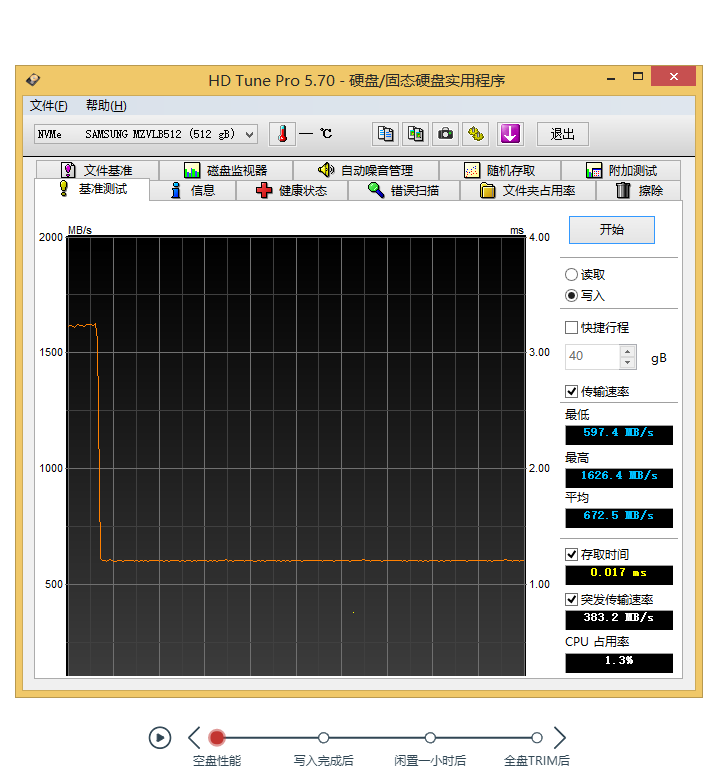Screen dimensions: 720x773
Task: Switch to the 磁盘监视器 tab
Action: tap(226, 171)
